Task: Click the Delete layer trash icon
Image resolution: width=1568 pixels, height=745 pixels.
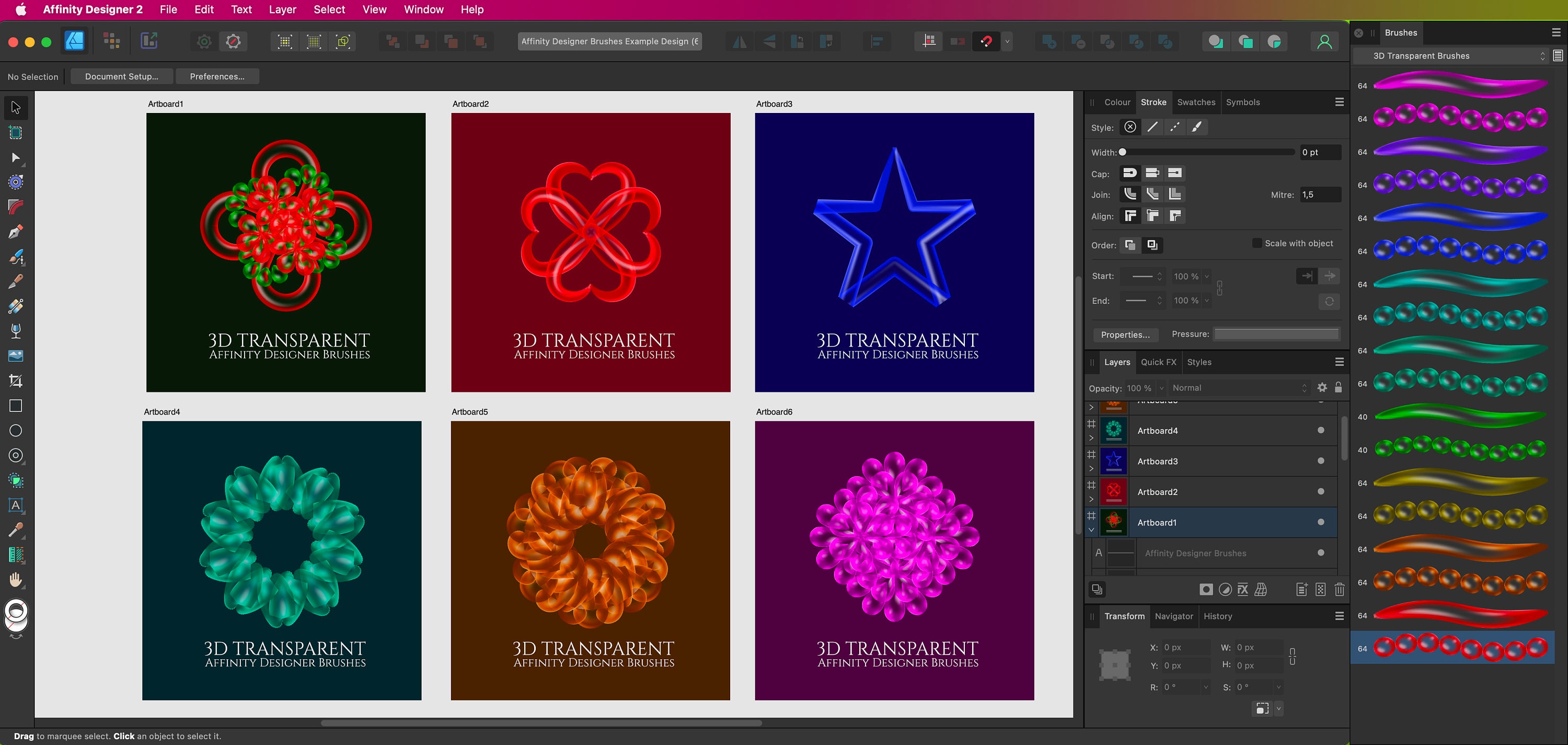Action: [x=1340, y=589]
